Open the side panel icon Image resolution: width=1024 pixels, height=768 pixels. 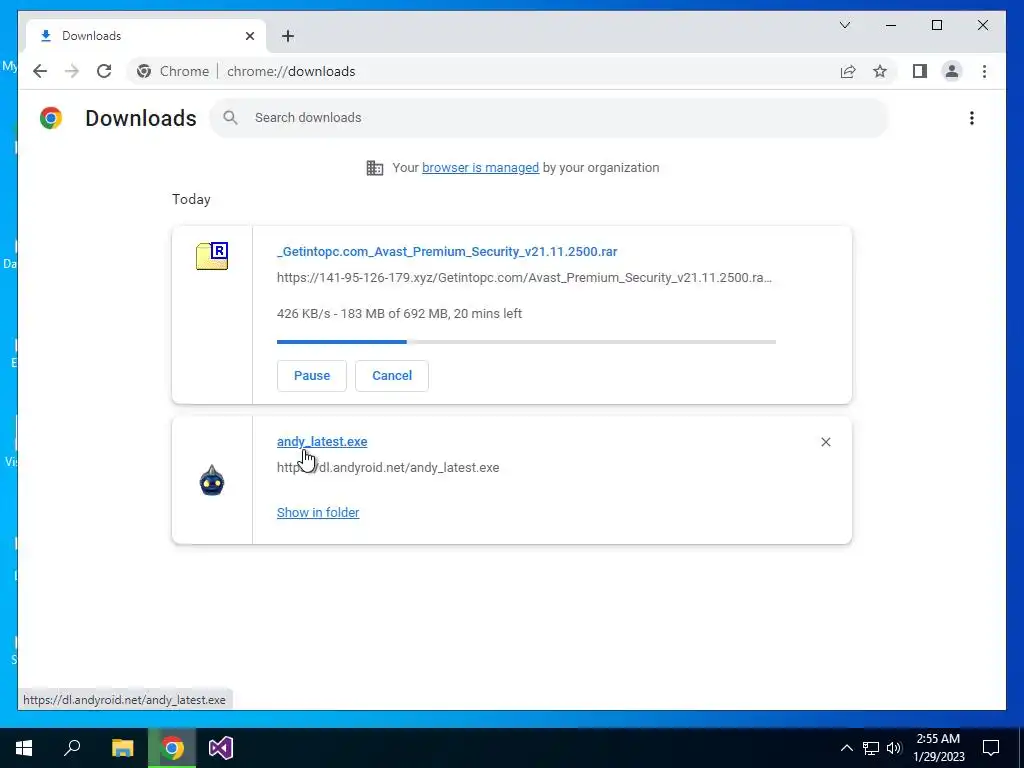920,71
